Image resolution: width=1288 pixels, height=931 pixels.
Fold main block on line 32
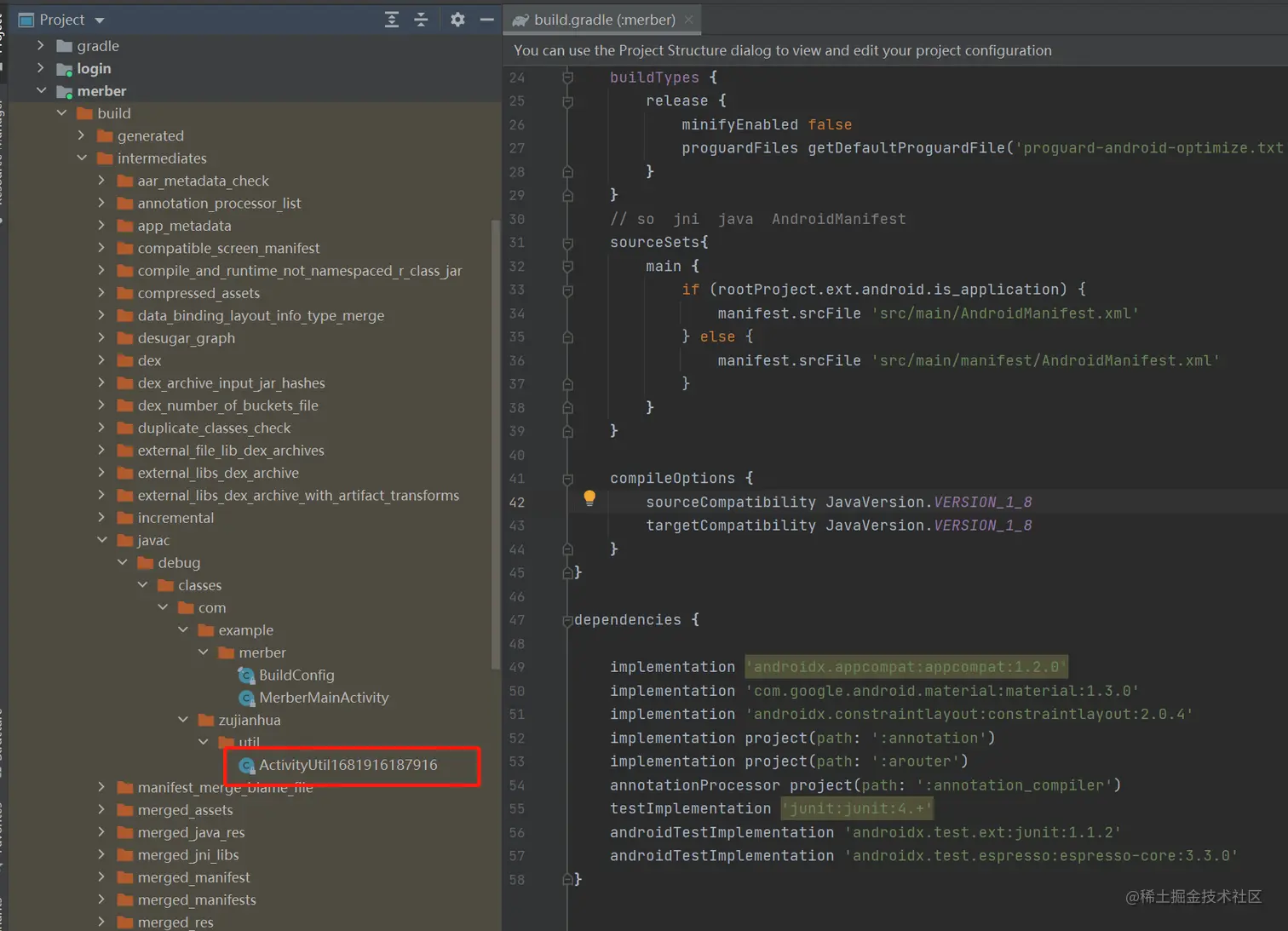[x=567, y=267]
